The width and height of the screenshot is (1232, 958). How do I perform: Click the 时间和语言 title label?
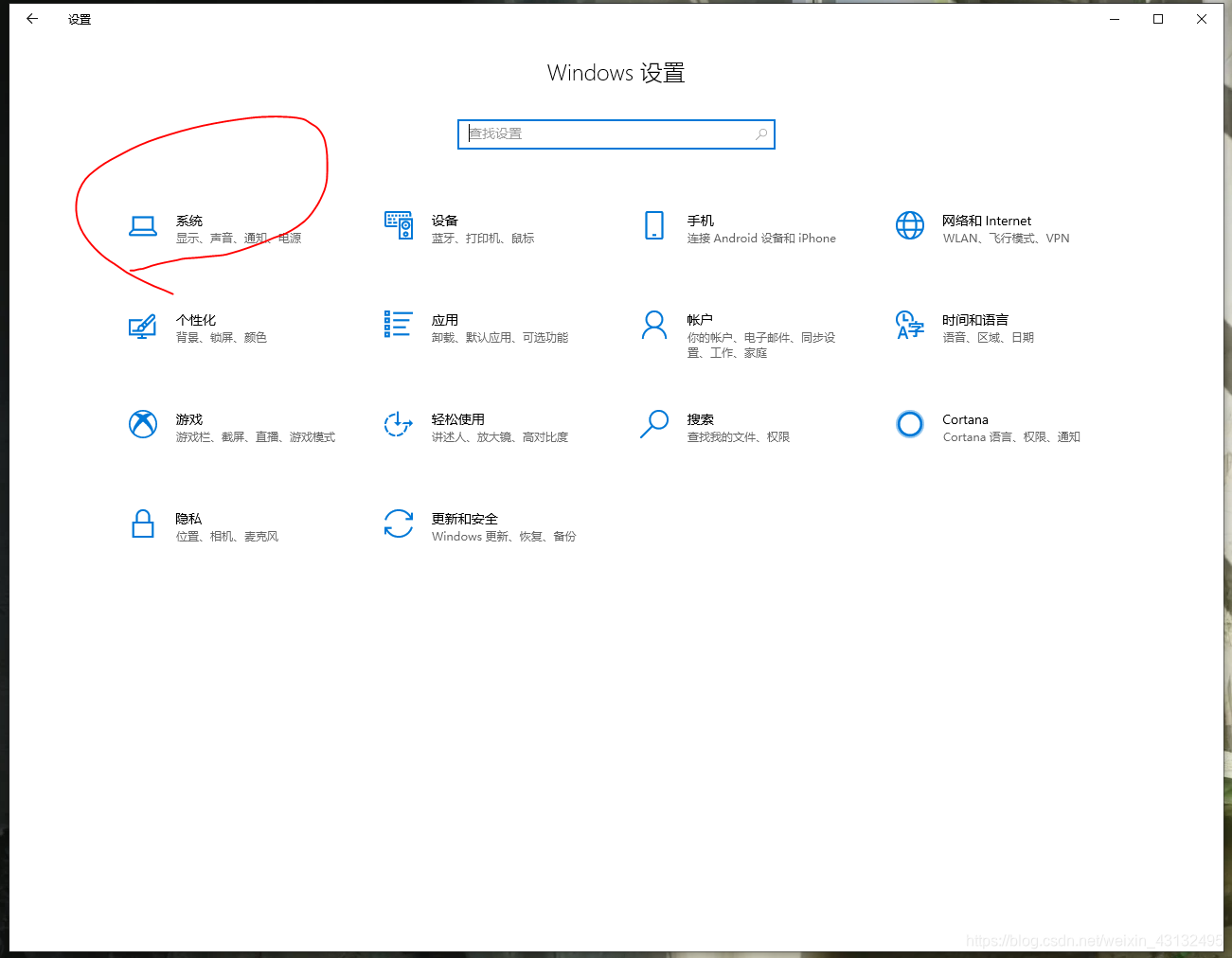pyautogui.click(x=975, y=320)
